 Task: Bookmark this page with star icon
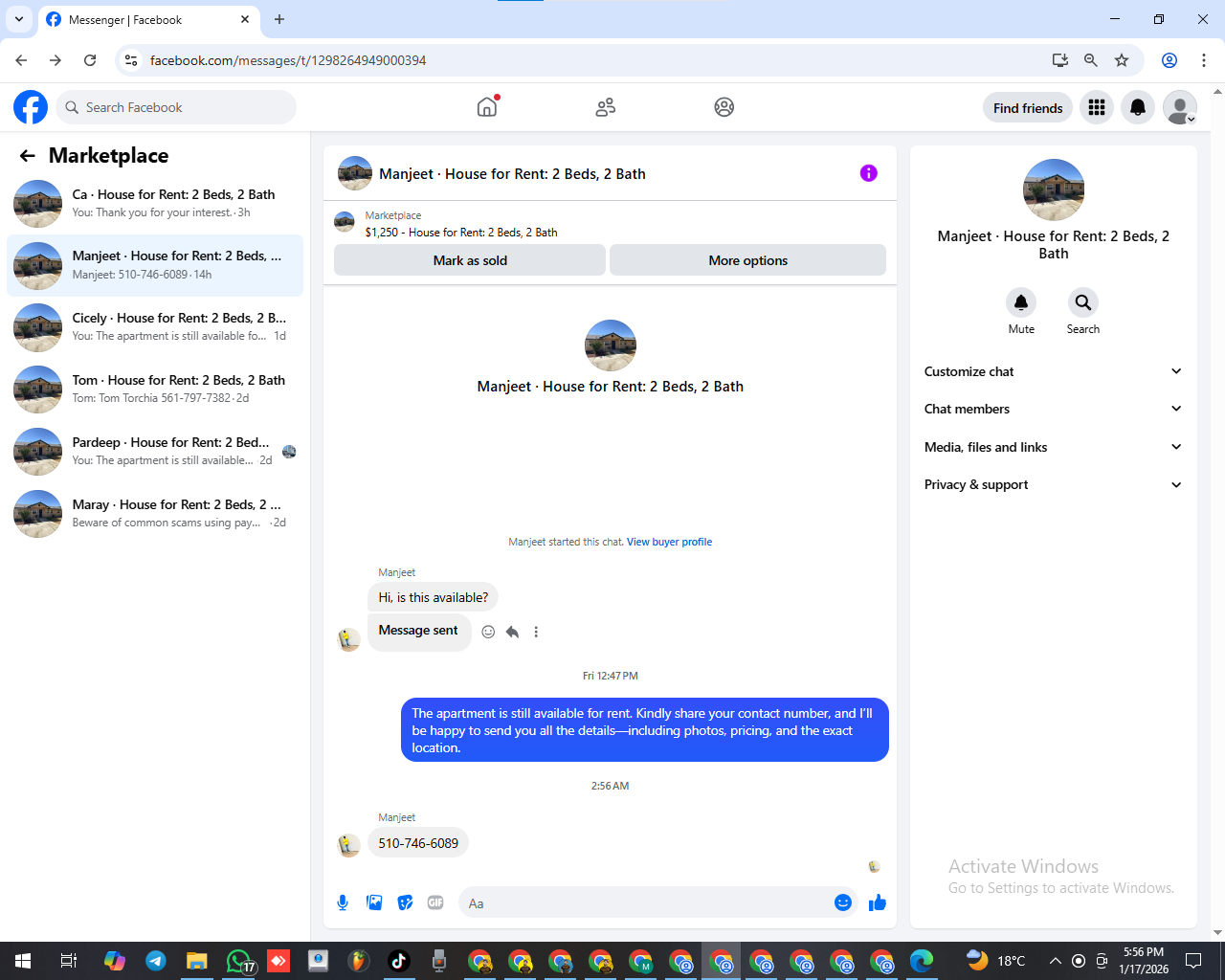[1122, 60]
